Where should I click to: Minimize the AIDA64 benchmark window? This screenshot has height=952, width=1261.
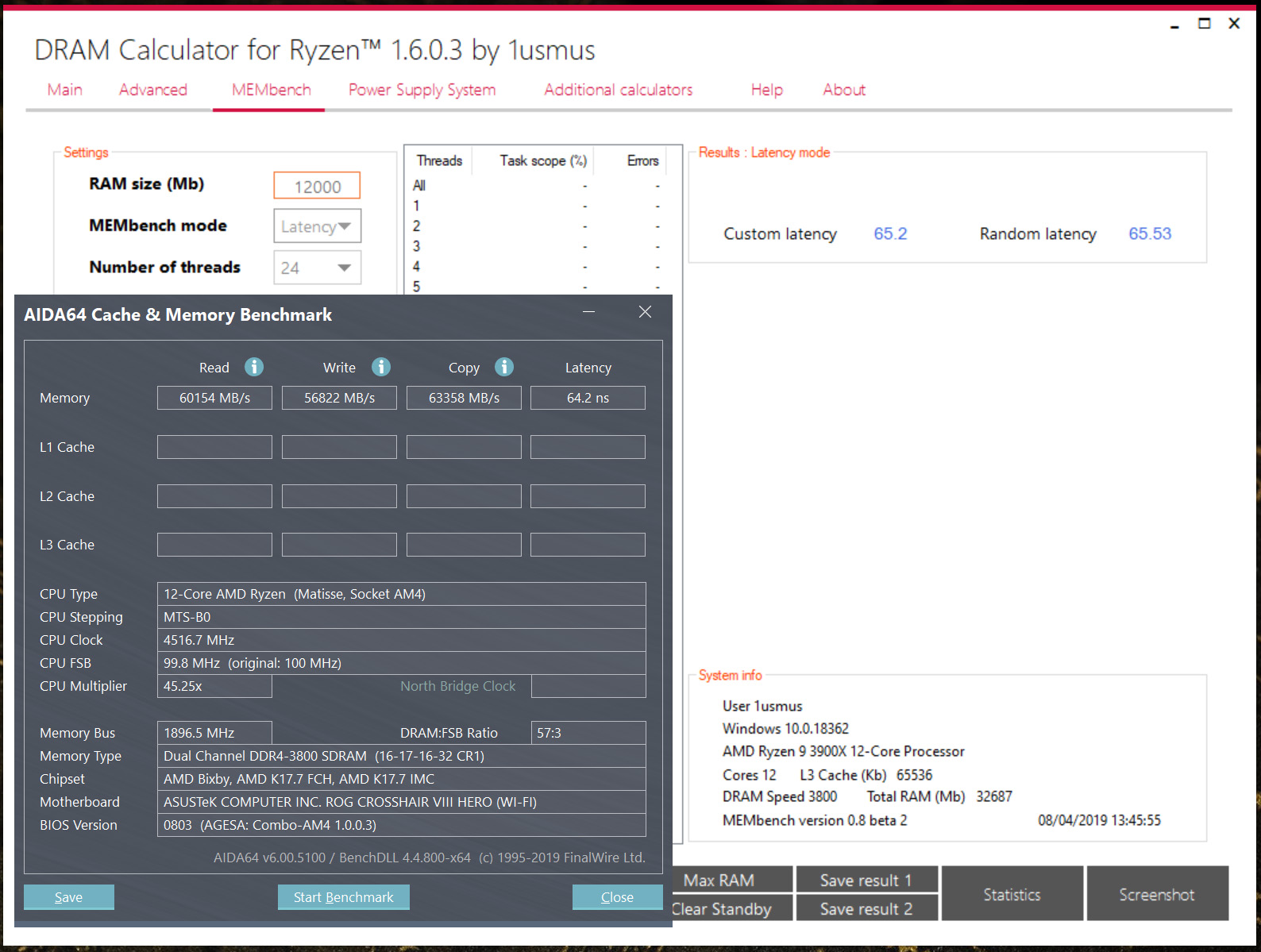[588, 312]
